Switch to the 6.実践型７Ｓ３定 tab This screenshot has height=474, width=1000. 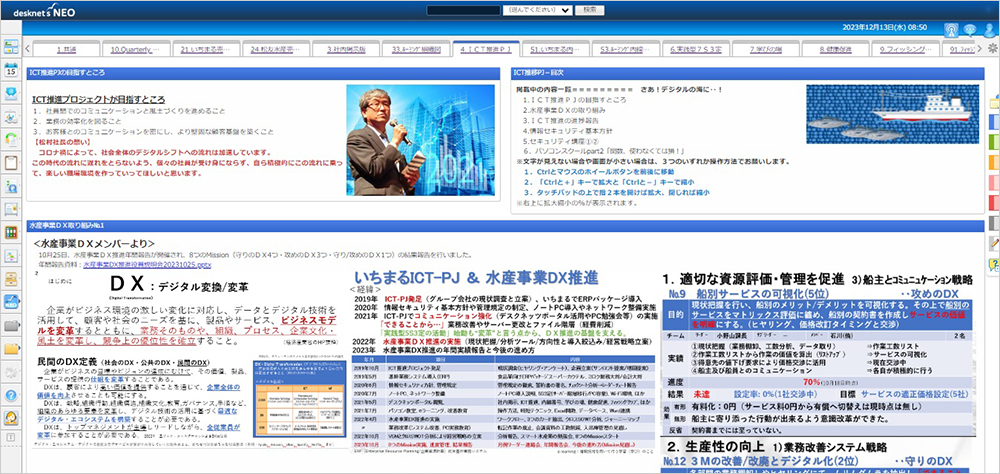[696, 48]
